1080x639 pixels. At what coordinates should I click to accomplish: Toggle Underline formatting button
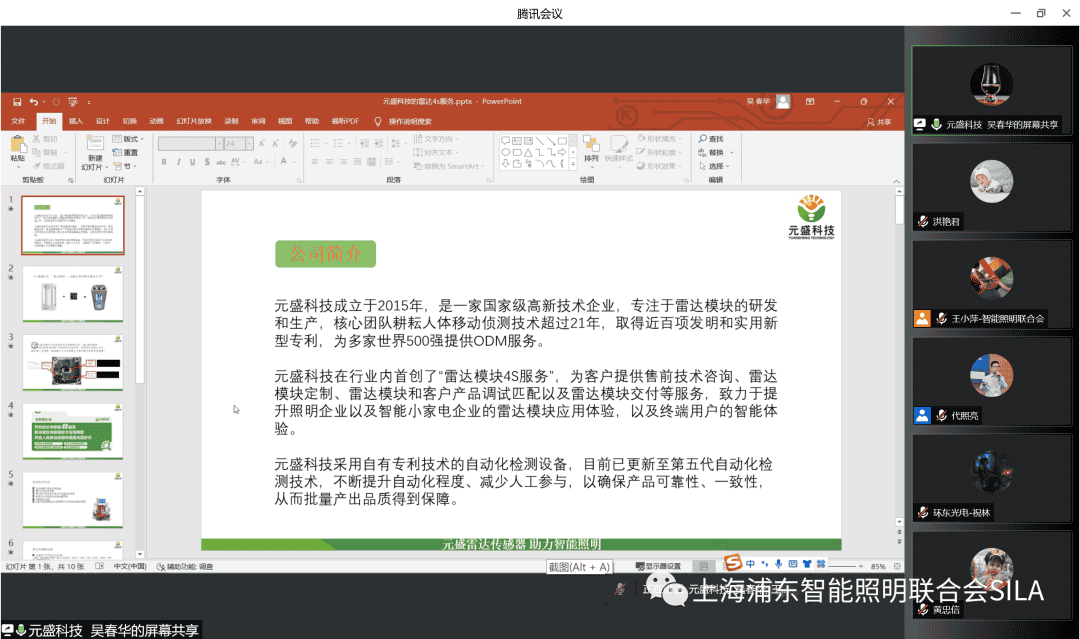[193, 162]
